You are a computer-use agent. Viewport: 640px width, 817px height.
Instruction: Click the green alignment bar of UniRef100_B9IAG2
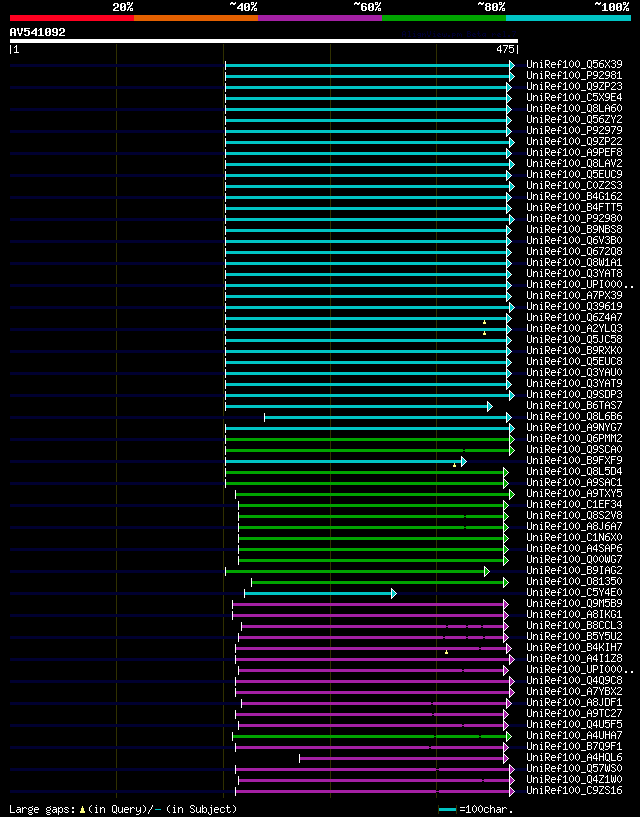pyautogui.click(x=358, y=572)
